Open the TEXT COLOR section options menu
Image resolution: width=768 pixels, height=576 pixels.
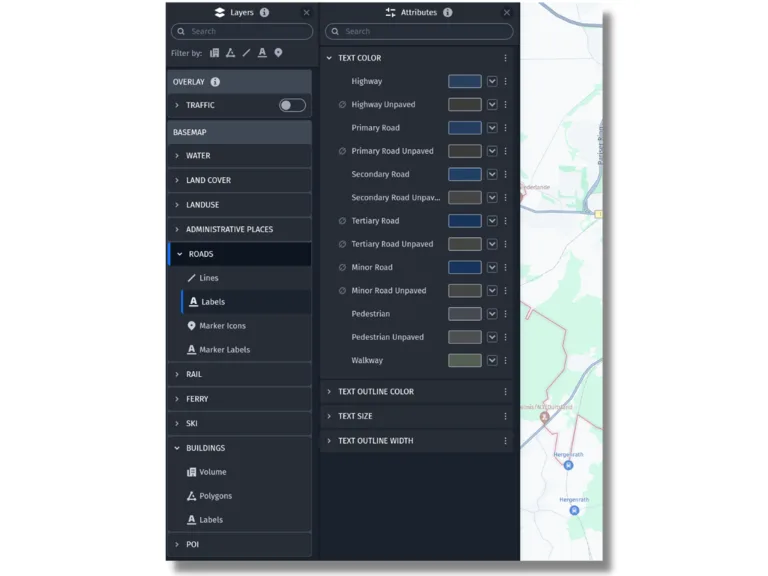(x=505, y=58)
